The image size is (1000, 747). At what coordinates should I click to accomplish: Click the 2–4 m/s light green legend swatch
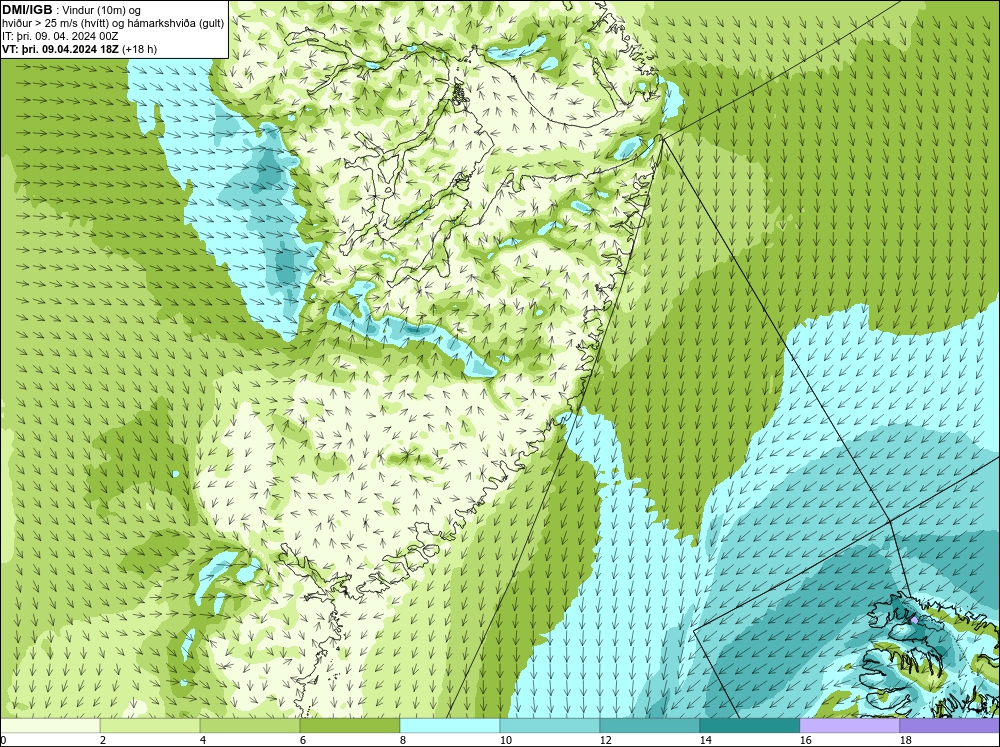[x=150, y=726]
